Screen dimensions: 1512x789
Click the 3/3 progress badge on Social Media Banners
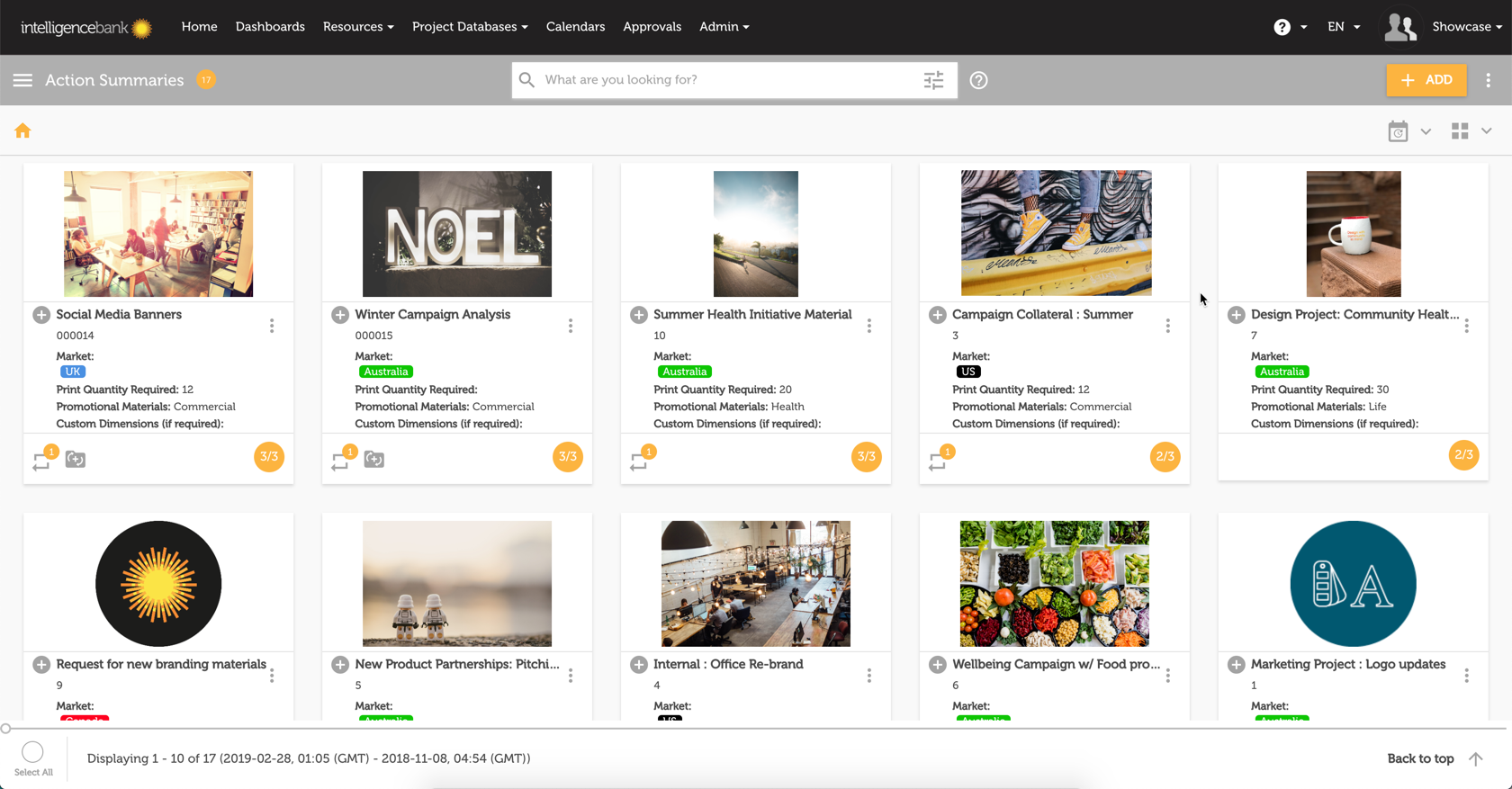click(269, 457)
